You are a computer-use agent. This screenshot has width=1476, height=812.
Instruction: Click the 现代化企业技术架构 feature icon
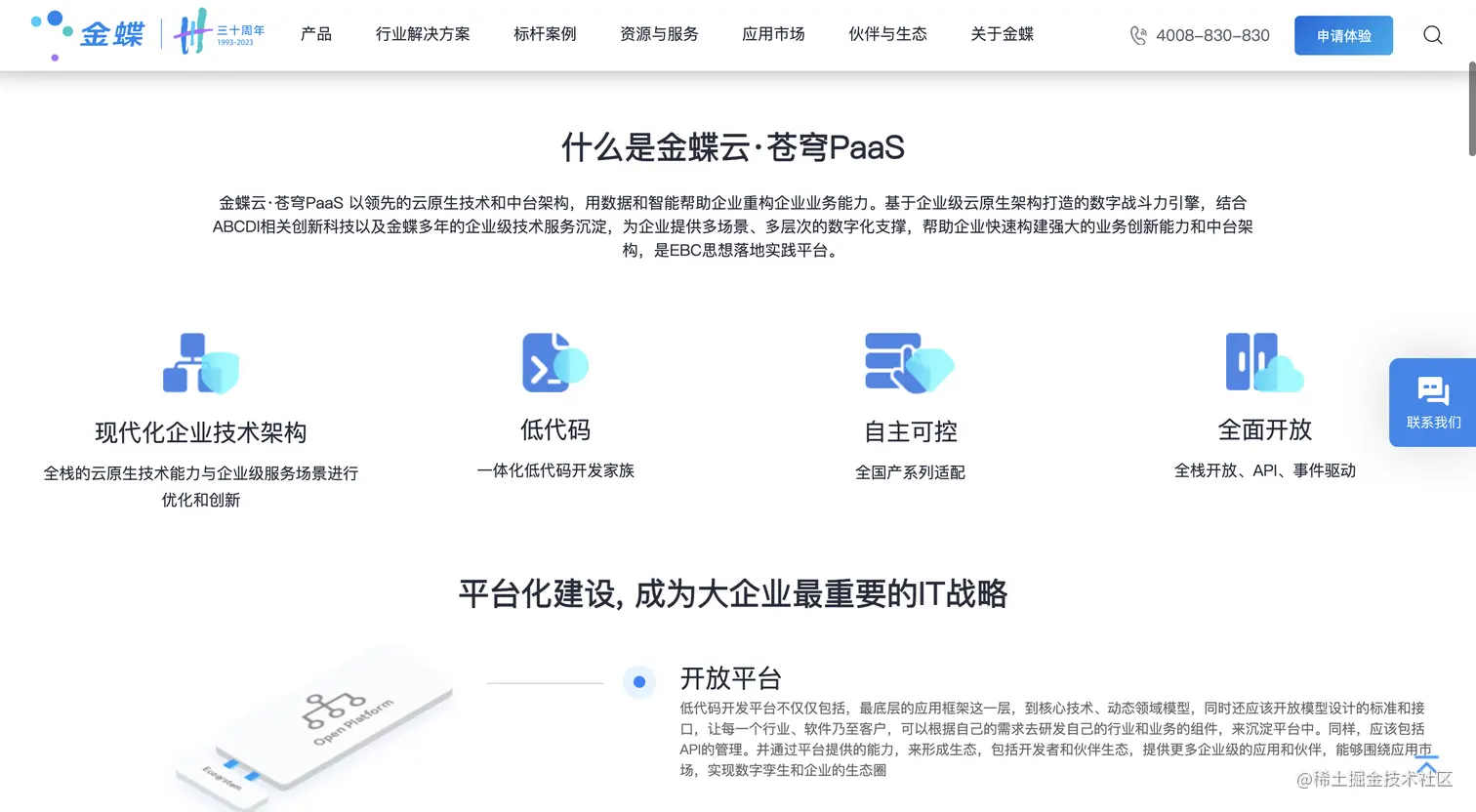point(201,363)
